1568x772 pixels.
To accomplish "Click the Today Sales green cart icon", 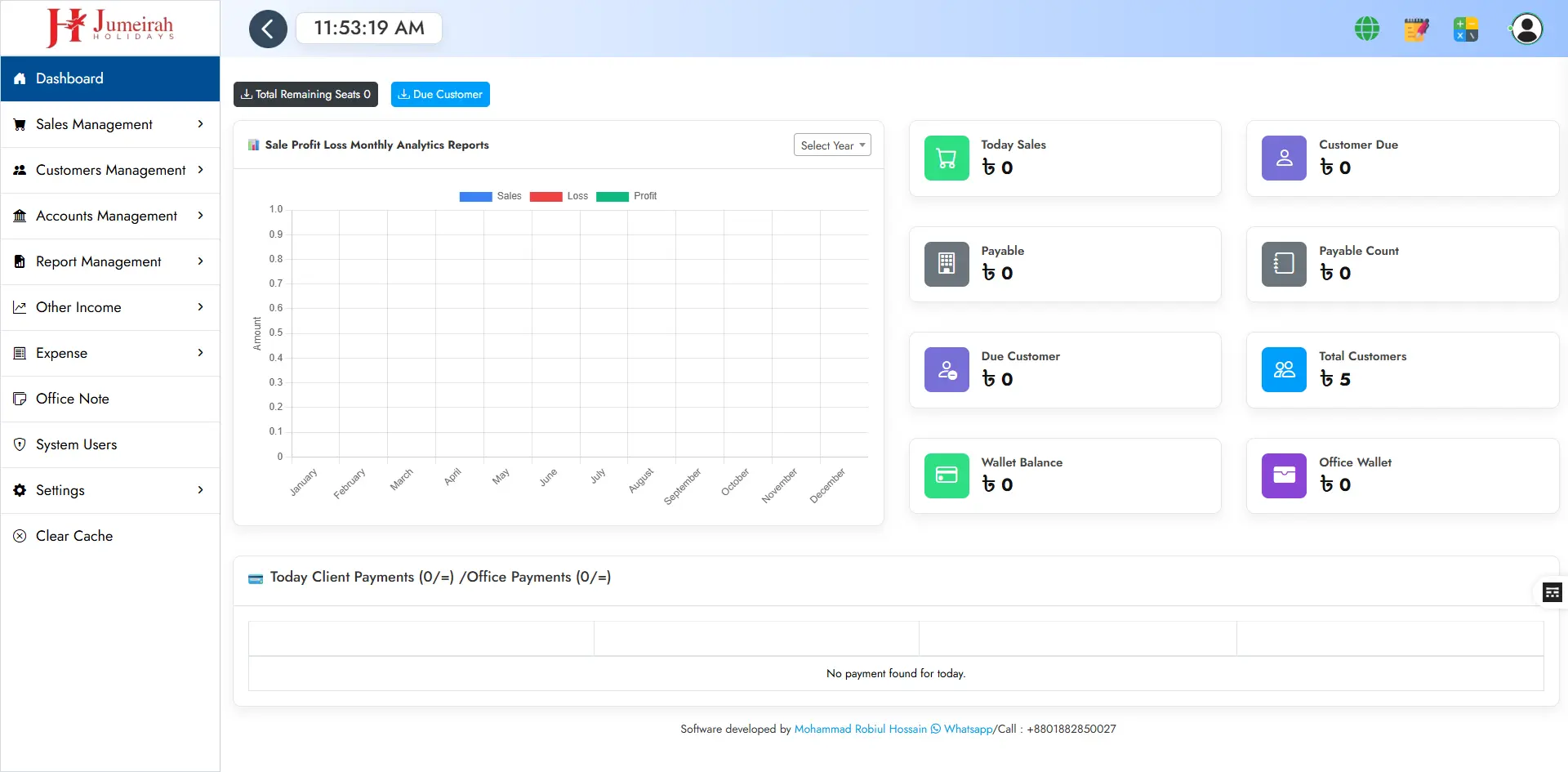I will 946,158.
